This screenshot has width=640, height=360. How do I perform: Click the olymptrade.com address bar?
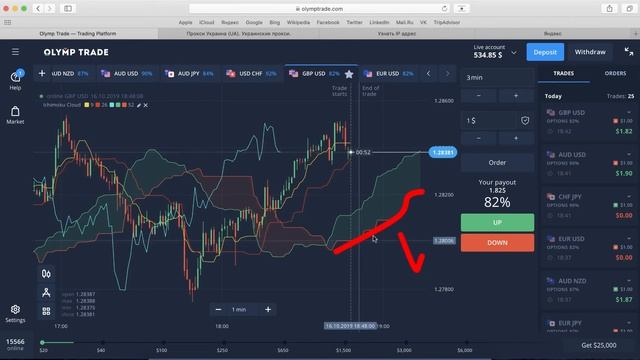(x=320, y=9)
